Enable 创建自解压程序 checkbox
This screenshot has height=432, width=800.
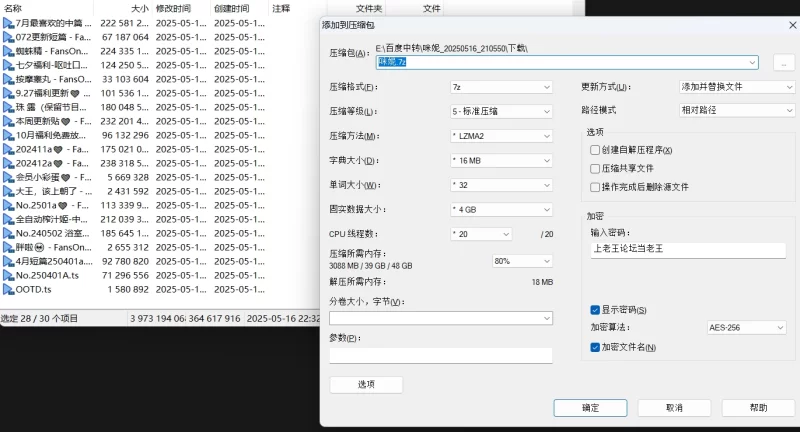pyautogui.click(x=594, y=150)
